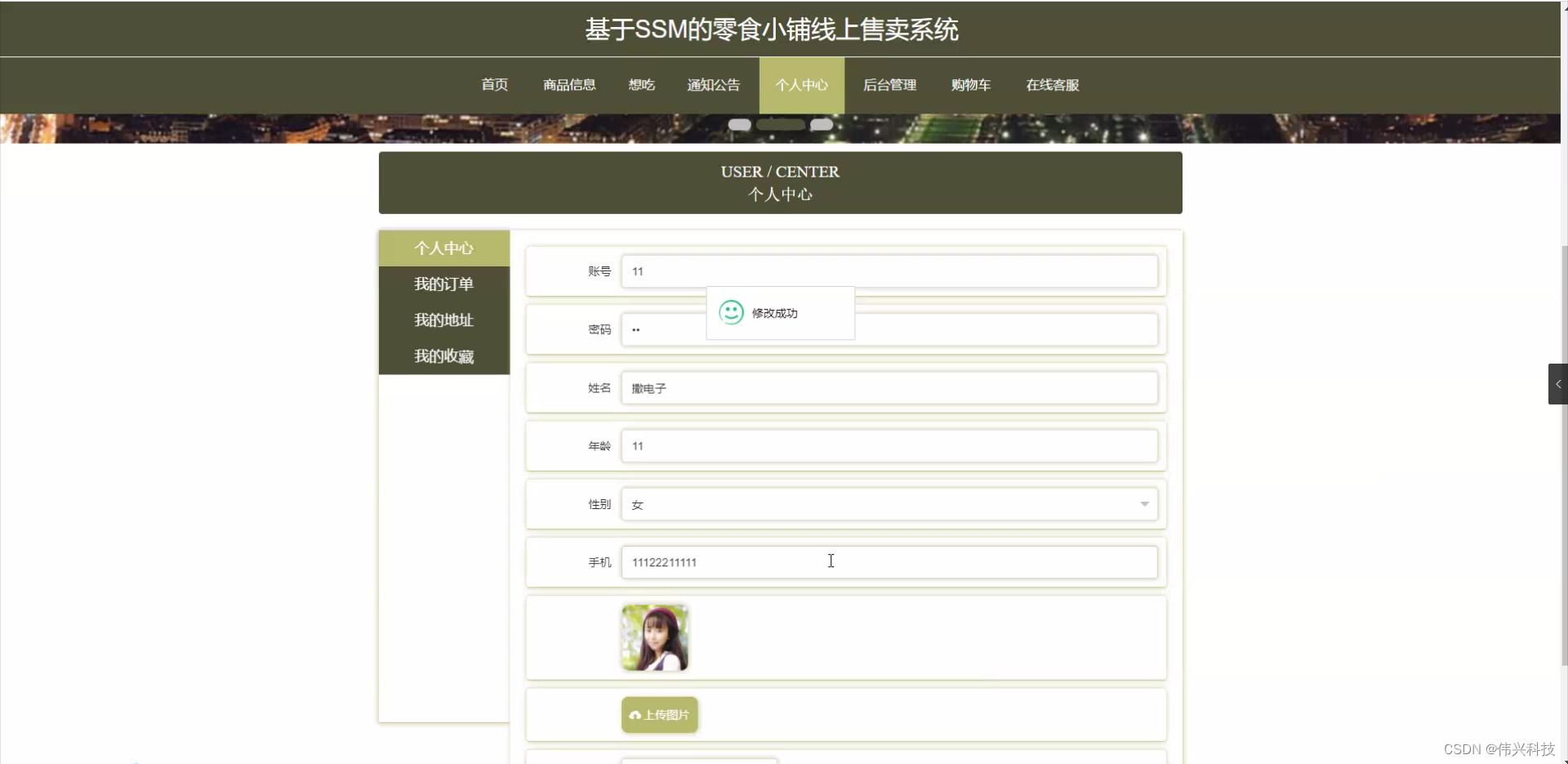Switch to the 通知公告 tab

[x=713, y=85]
